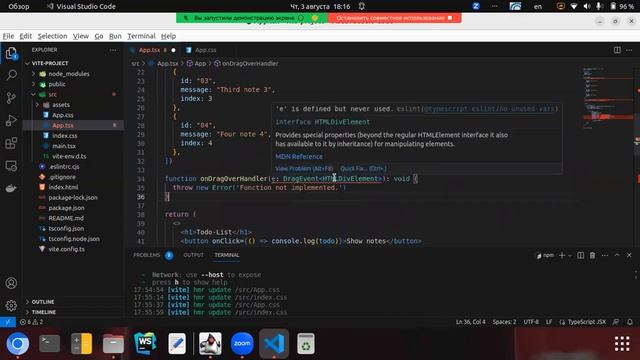Show applications grid in dock
This screenshot has height=360, width=640.
(x=622, y=344)
